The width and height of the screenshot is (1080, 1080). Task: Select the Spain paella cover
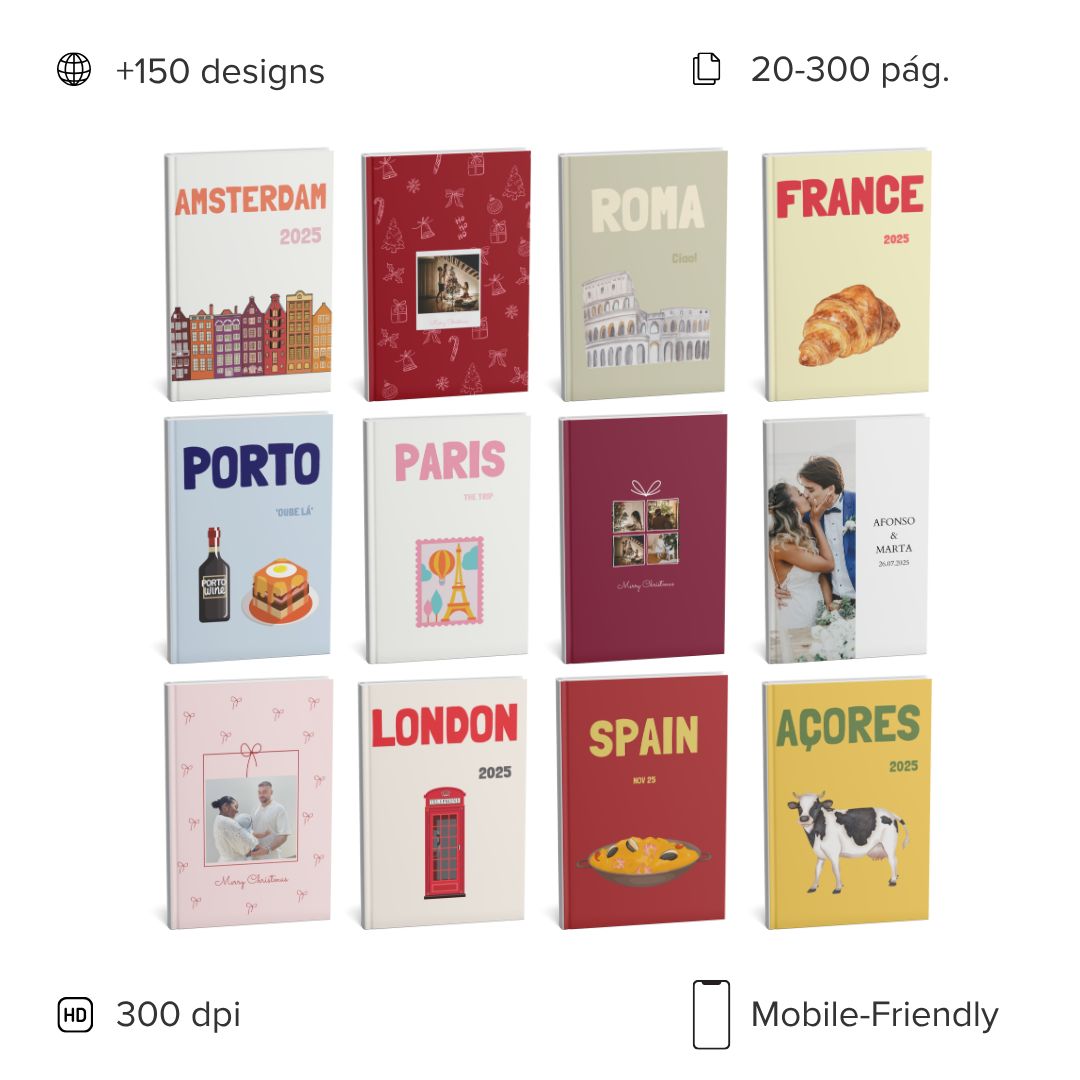[642, 802]
